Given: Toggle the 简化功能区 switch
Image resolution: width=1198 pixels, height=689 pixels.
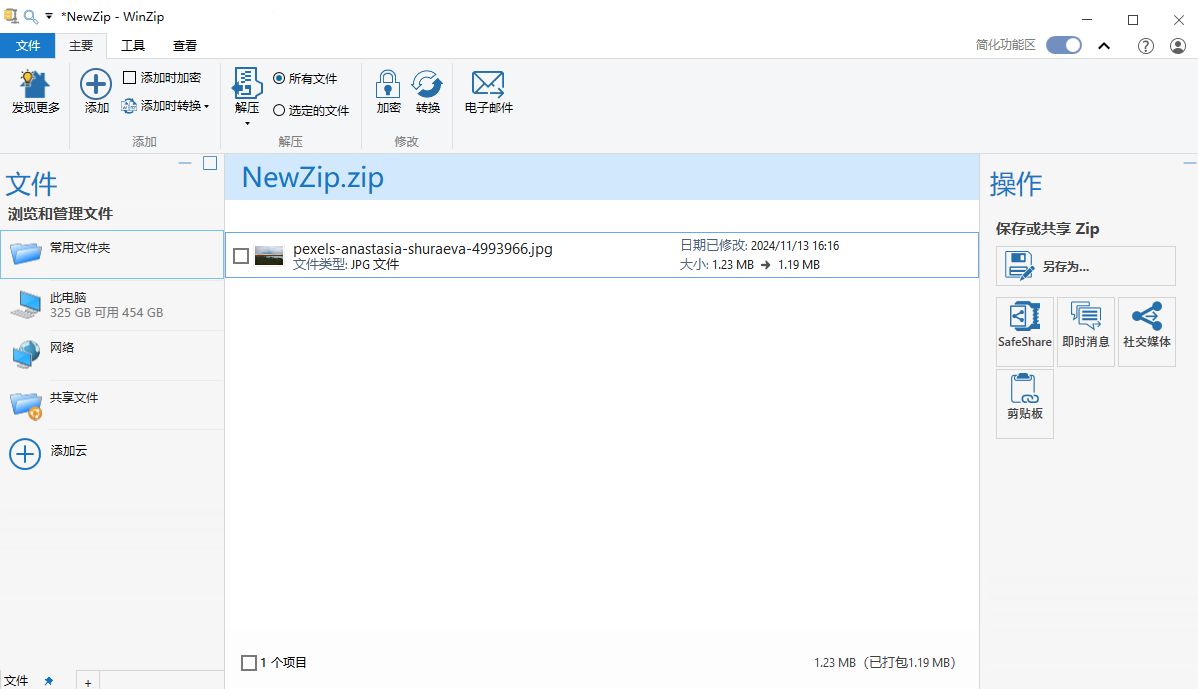Looking at the screenshot, I should pyautogui.click(x=1064, y=45).
